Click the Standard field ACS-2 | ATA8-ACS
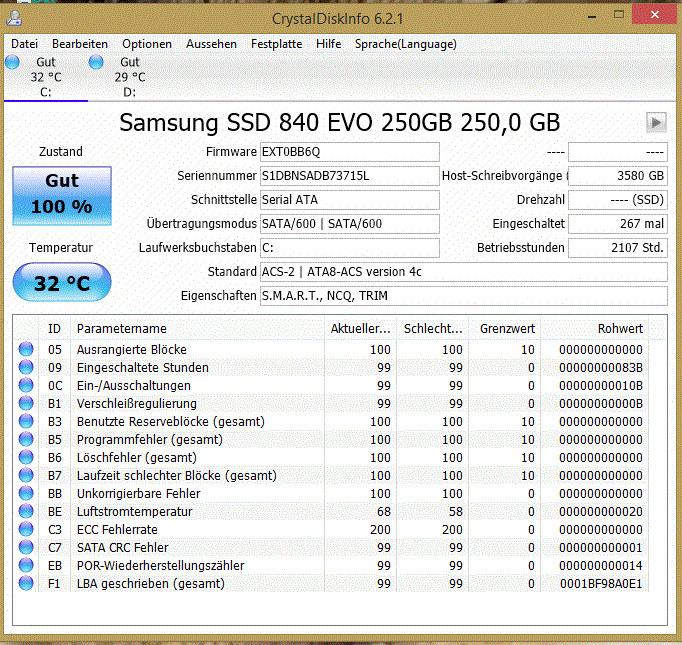Screen dimensions: 682x645 coord(464,272)
